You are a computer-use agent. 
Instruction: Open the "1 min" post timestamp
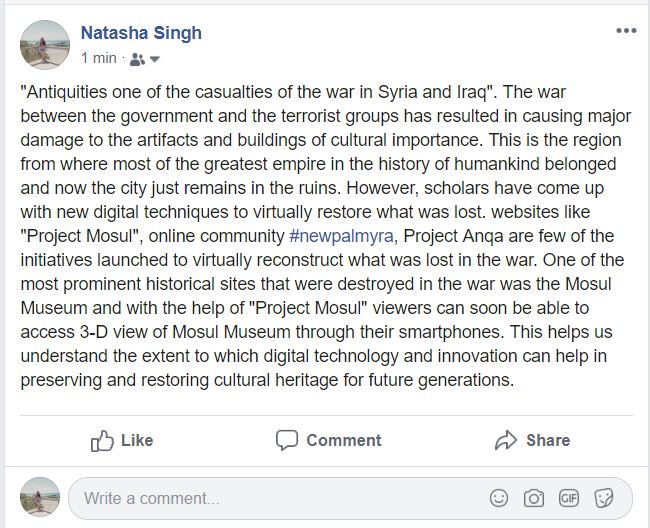click(98, 58)
